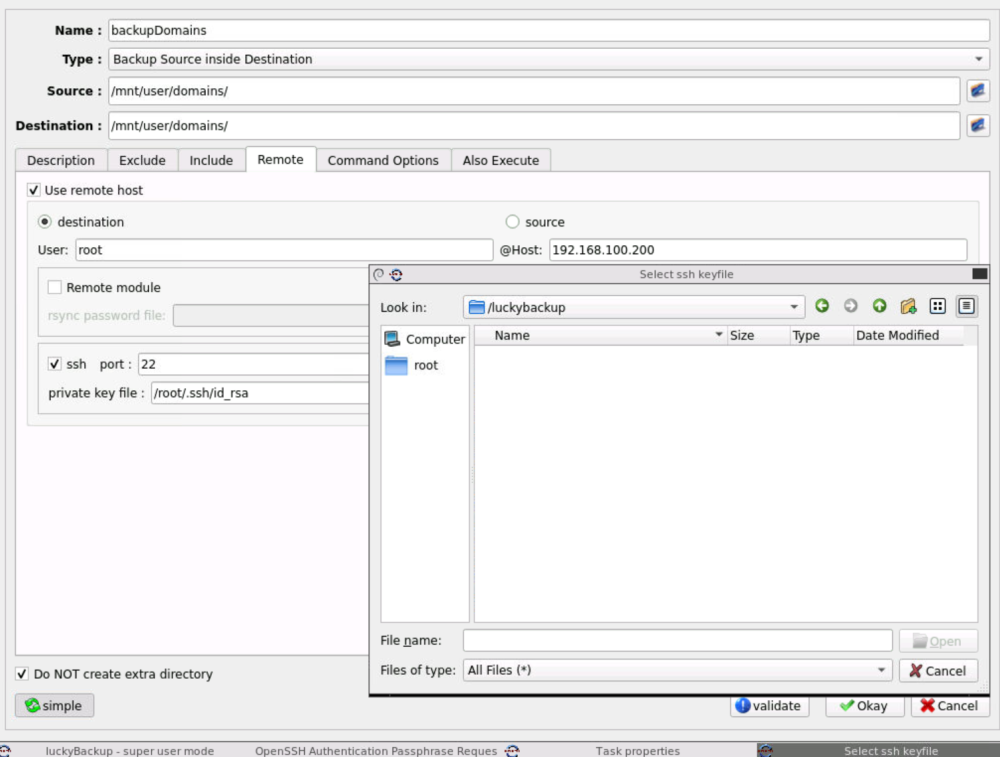Switch to the Command Options tab
The width and height of the screenshot is (1000, 757).
[x=383, y=161]
